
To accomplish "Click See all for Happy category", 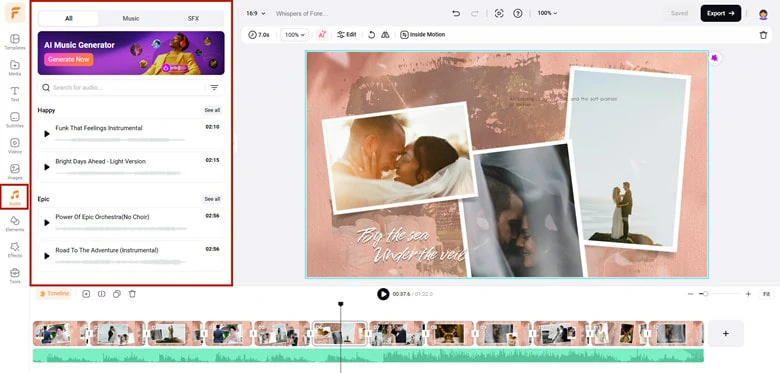I will tap(212, 110).
